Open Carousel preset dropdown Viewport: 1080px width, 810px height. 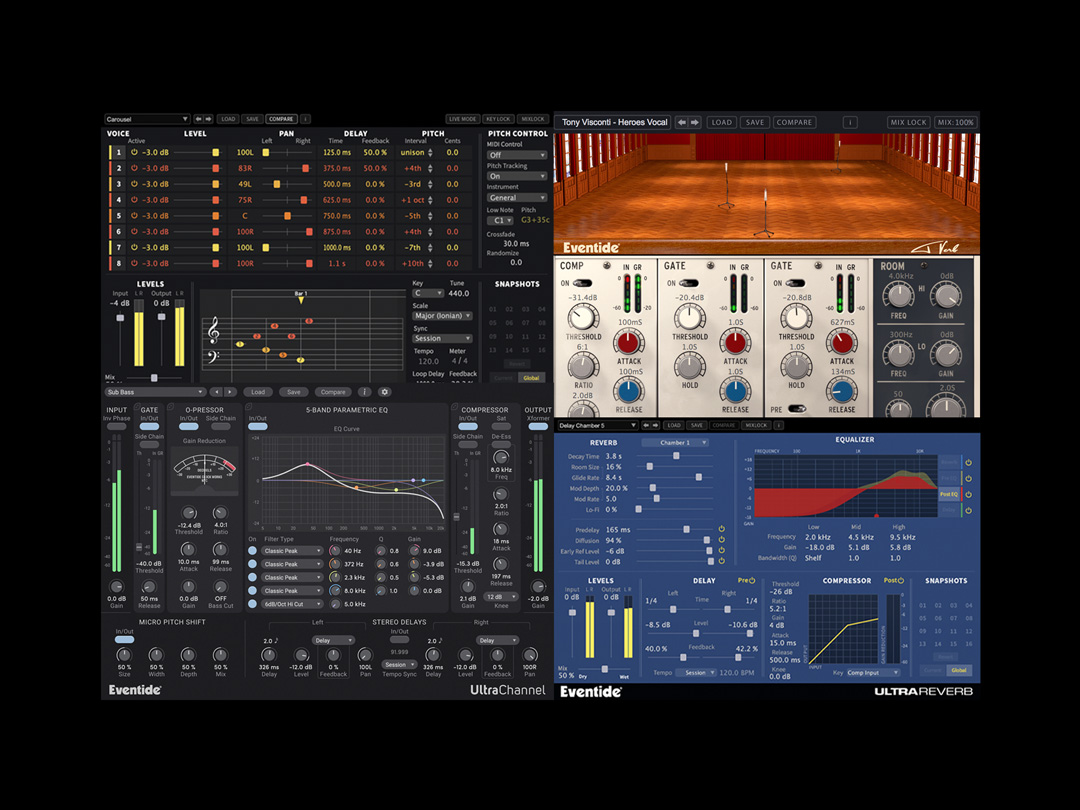(x=147, y=119)
